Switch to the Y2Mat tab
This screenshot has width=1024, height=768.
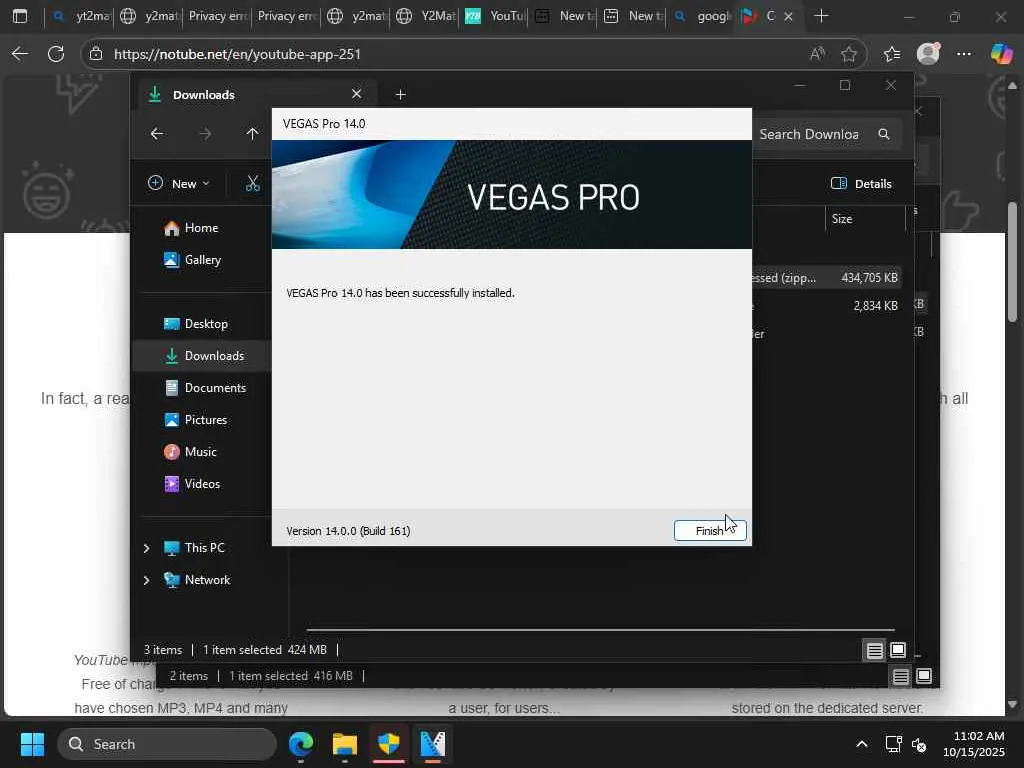(x=426, y=16)
